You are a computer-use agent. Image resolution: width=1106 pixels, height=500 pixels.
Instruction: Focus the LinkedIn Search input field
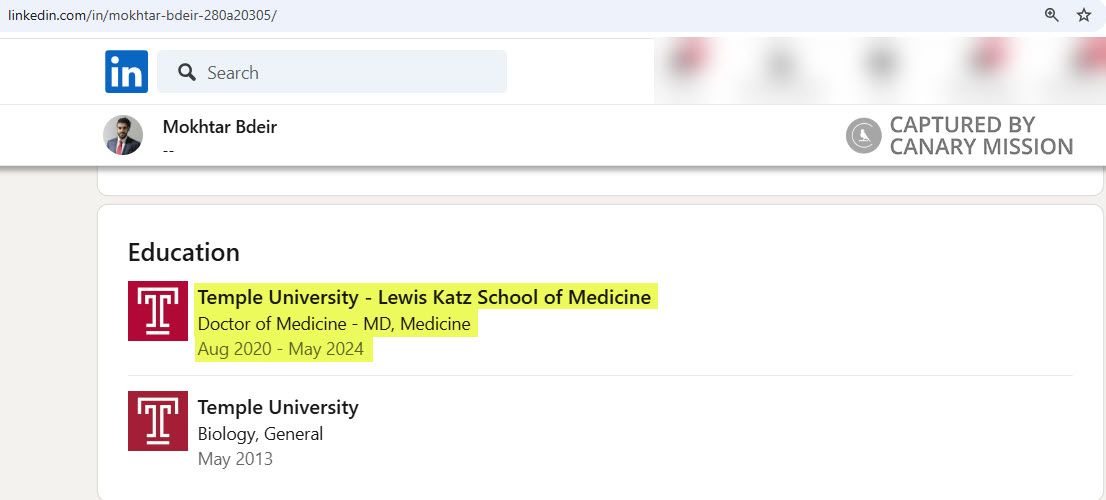(340, 72)
